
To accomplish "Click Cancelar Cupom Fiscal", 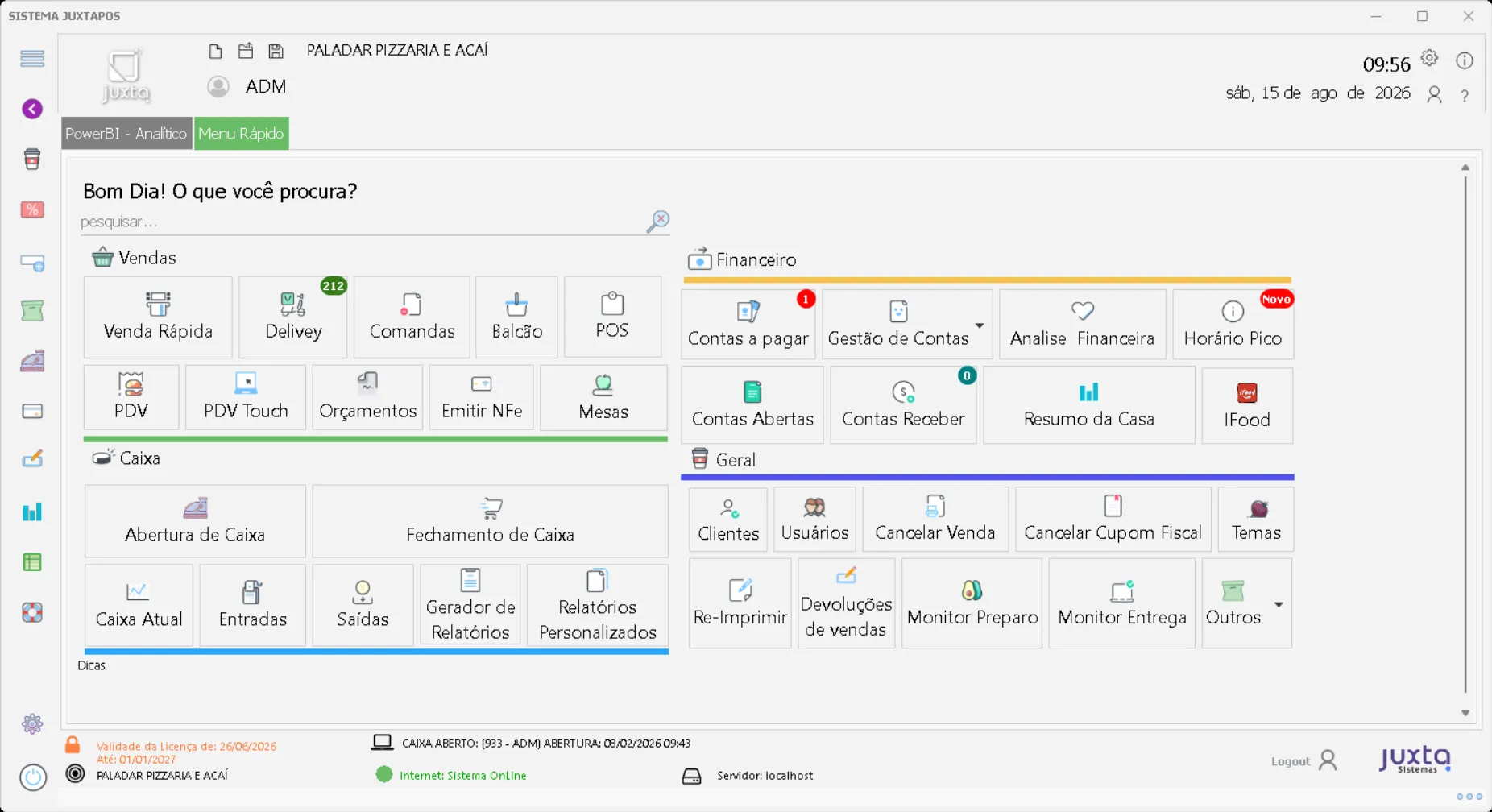I will (1113, 520).
